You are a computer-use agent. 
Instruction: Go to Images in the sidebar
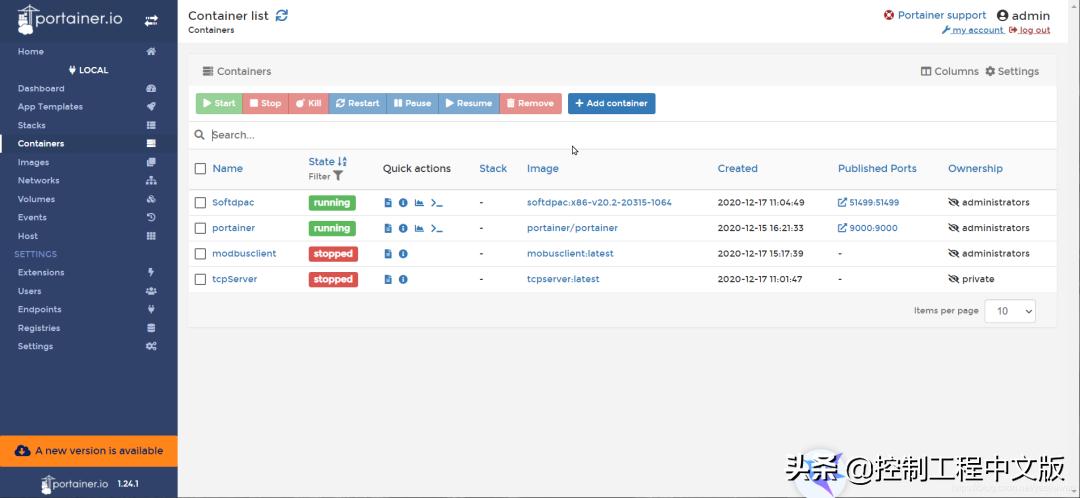[33, 162]
